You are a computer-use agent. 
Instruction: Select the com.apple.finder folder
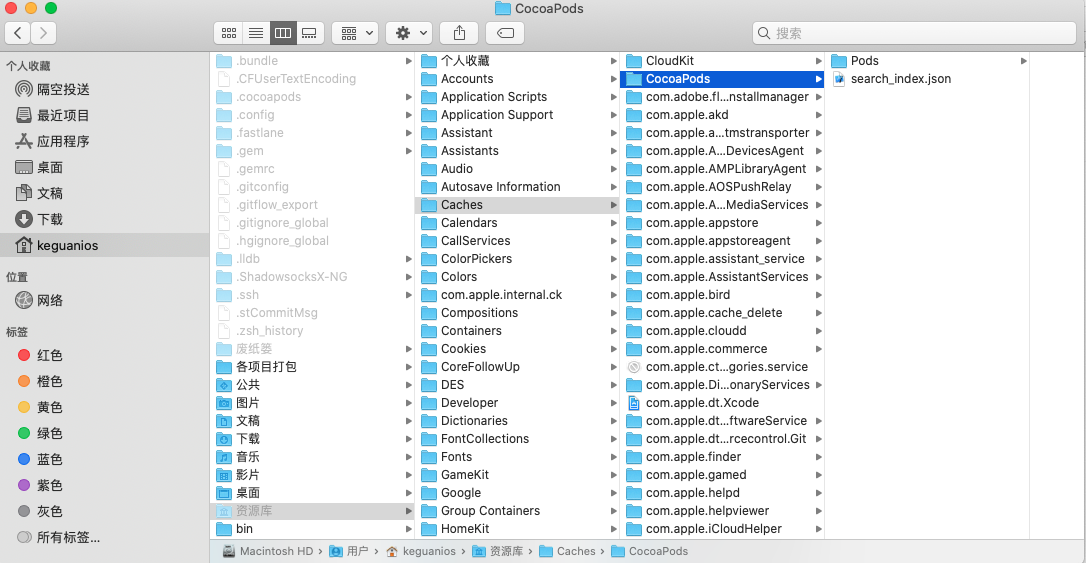[722, 457]
